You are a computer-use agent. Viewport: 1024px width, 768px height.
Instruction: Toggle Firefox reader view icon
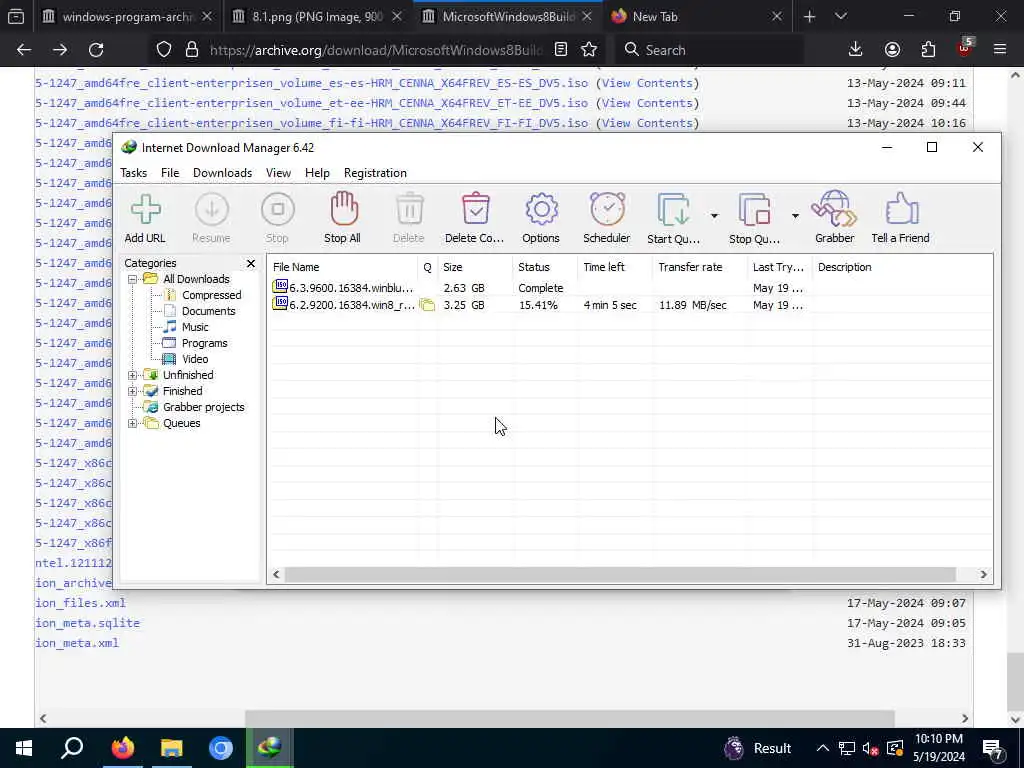pyautogui.click(x=560, y=50)
